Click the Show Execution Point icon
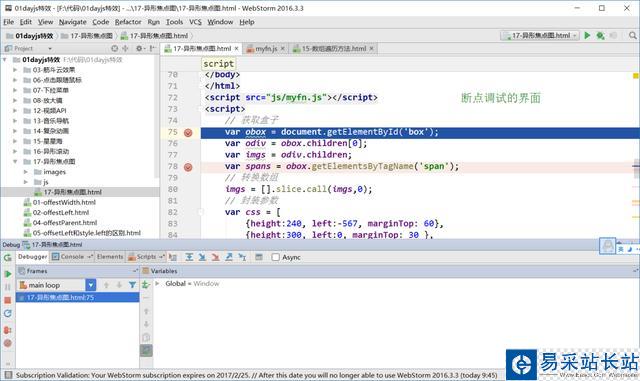The width and height of the screenshot is (640, 381). point(173,257)
